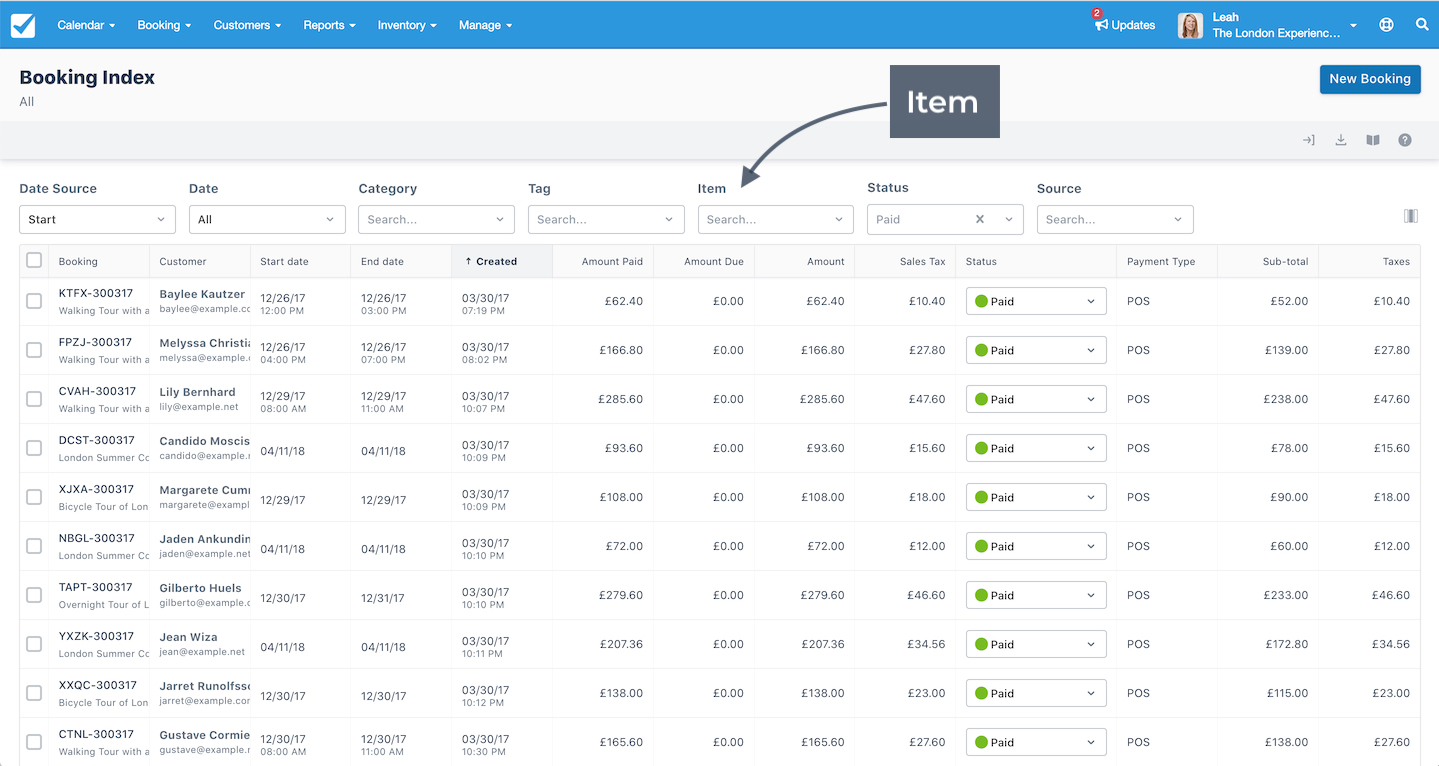
Task: Open the Calendar menu
Action: pyautogui.click(x=86, y=25)
